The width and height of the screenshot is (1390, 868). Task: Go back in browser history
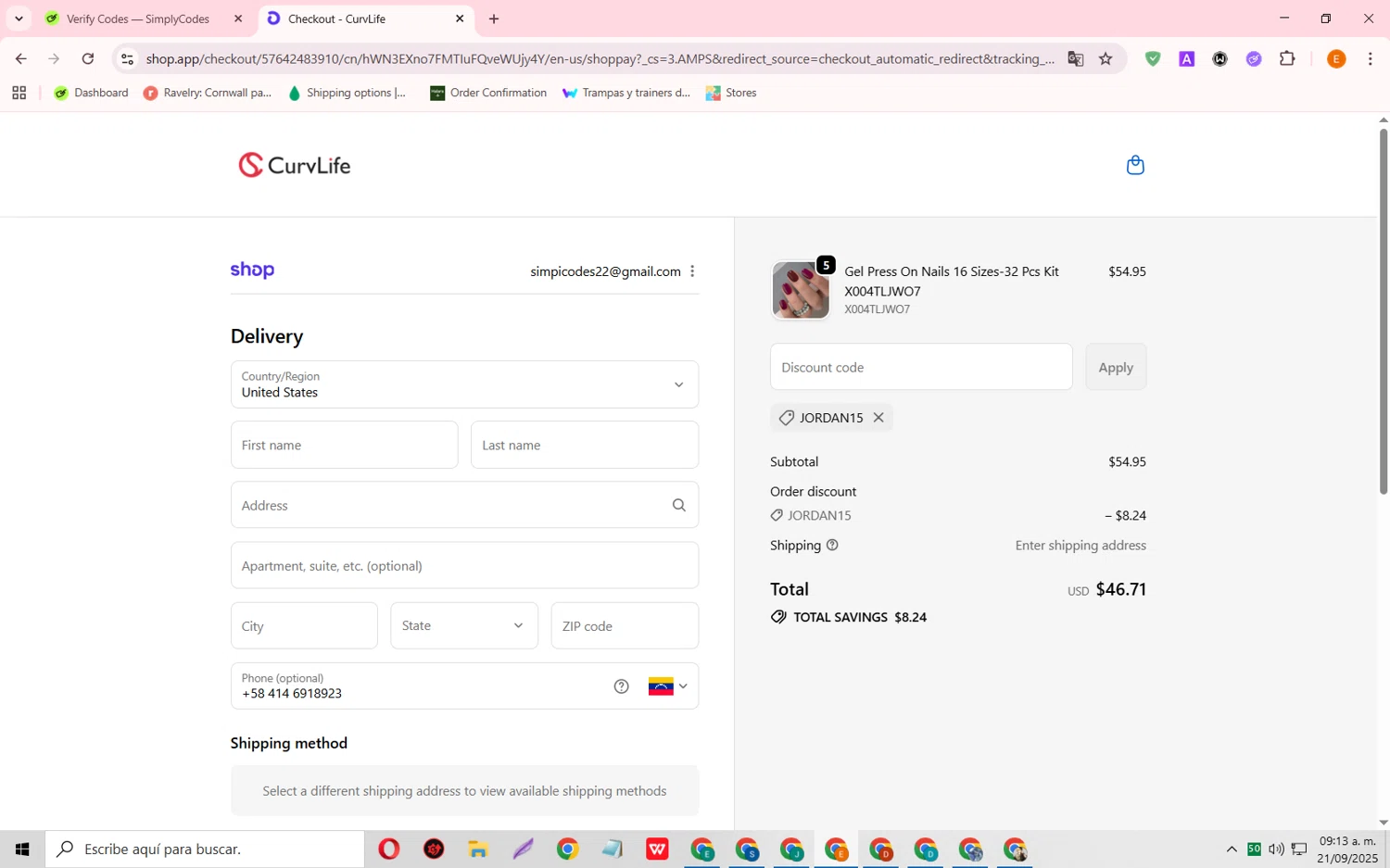(20, 58)
